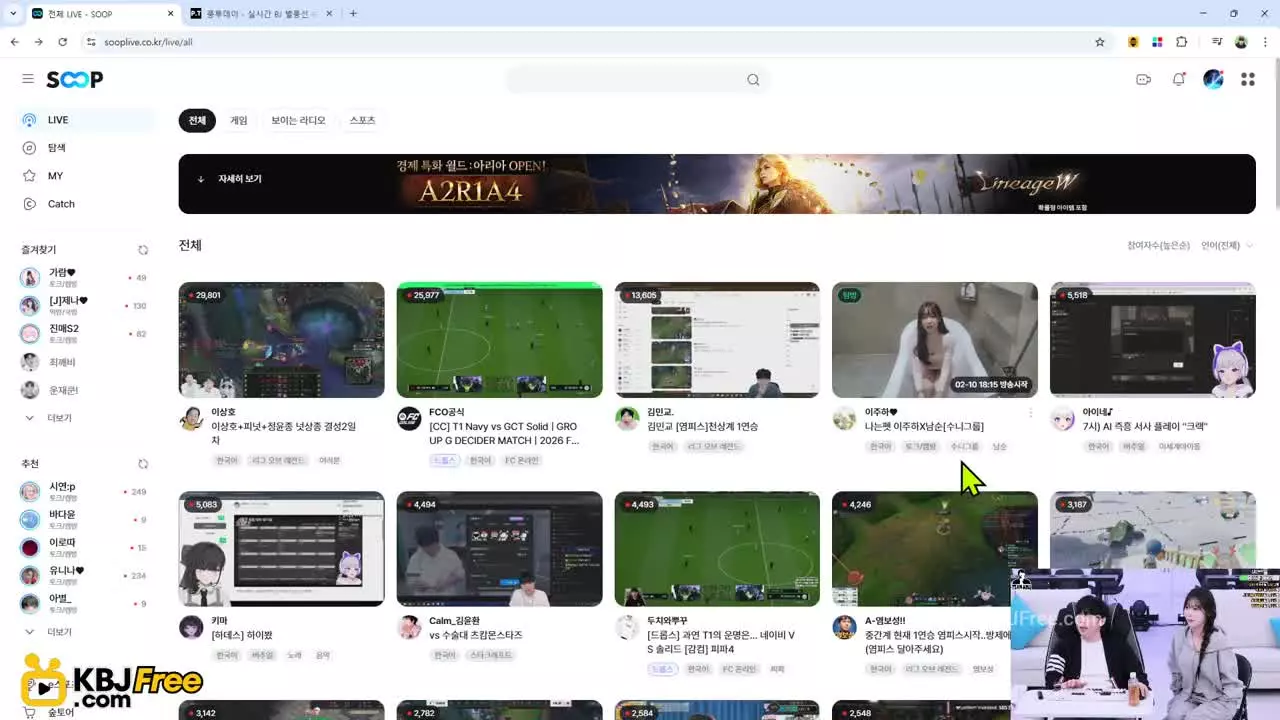The image size is (1280, 720).
Task: Click the yellow extension icon in toolbar
Action: [x=1133, y=42]
